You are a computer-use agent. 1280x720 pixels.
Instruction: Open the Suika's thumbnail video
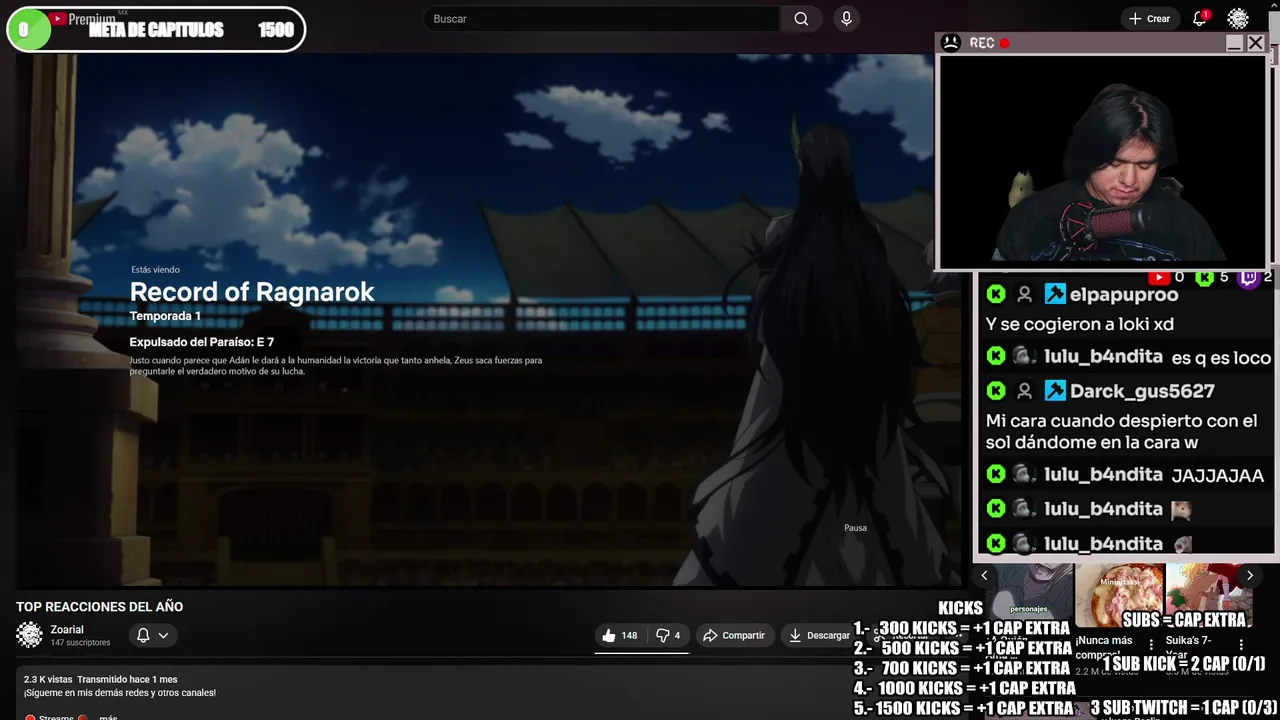tap(1208, 596)
